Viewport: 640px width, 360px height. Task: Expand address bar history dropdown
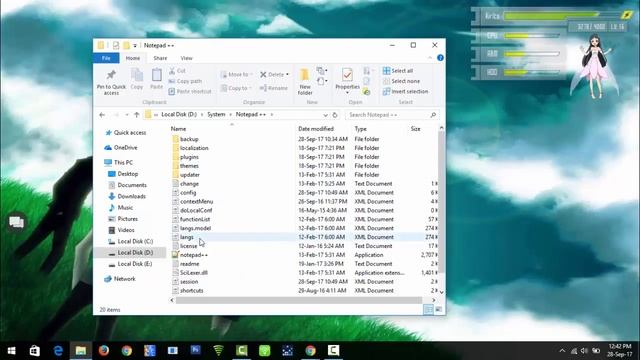325,115
